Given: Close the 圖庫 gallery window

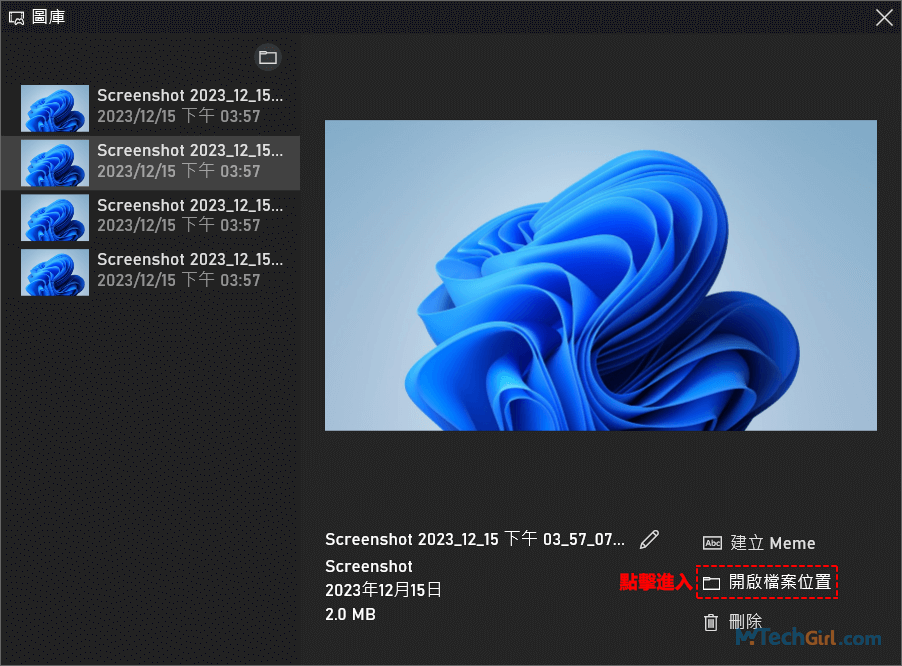Looking at the screenshot, I should 884,17.
